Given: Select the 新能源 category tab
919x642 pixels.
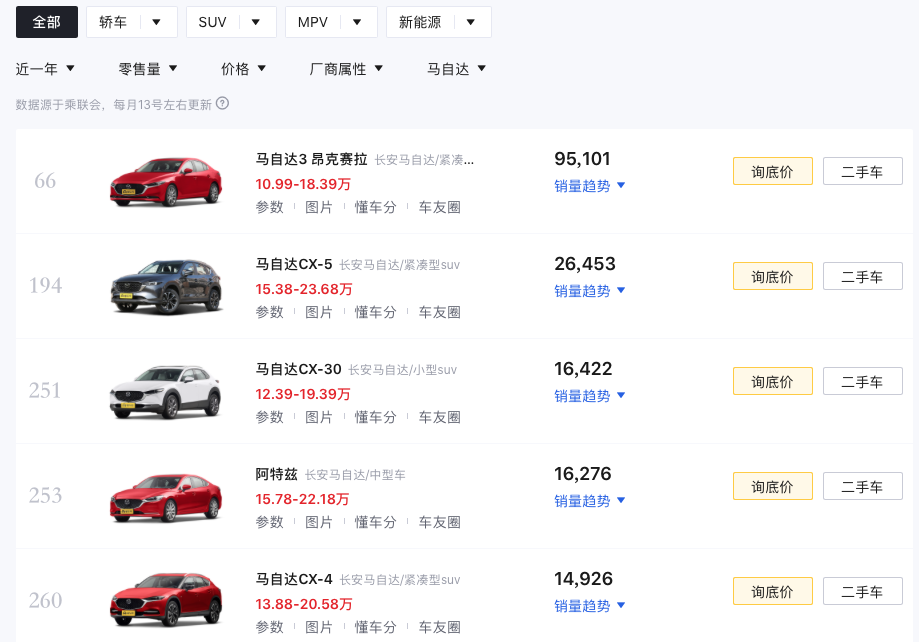Looking at the screenshot, I should pyautogui.click(x=420, y=22).
